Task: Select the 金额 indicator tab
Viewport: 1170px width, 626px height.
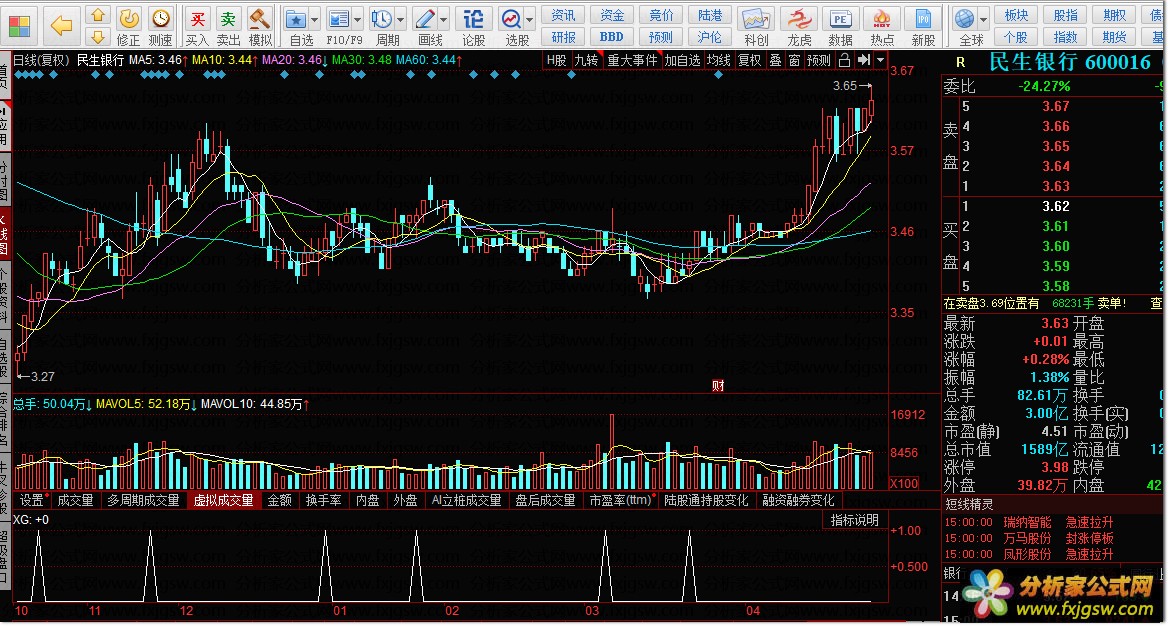Action: [280, 501]
